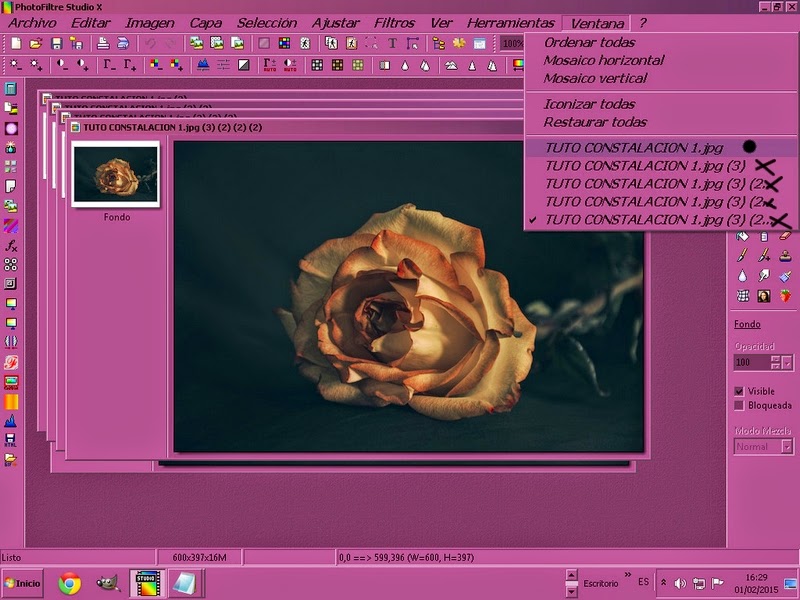The width and height of the screenshot is (800, 600).
Task: Click the image explorer folder-tree icon
Action: [x=439, y=44]
